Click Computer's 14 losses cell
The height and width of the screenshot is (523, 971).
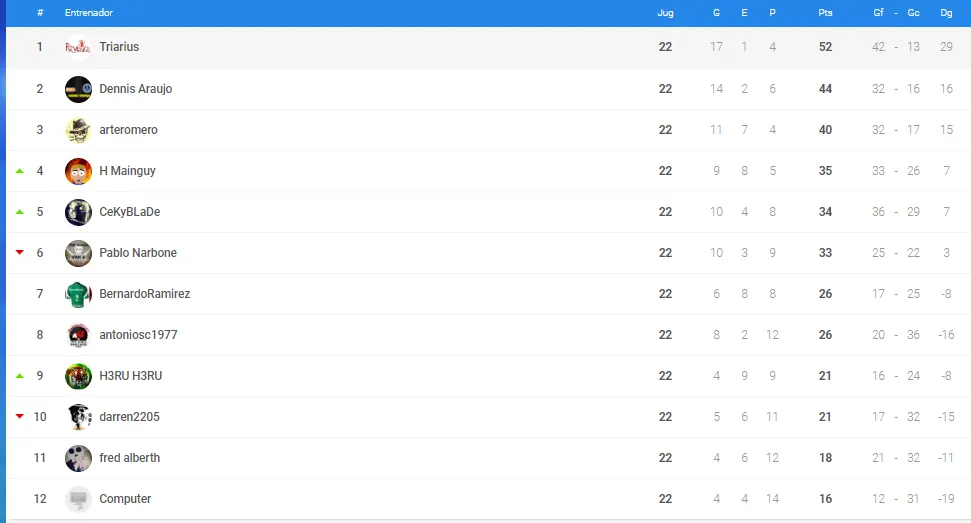(x=772, y=499)
